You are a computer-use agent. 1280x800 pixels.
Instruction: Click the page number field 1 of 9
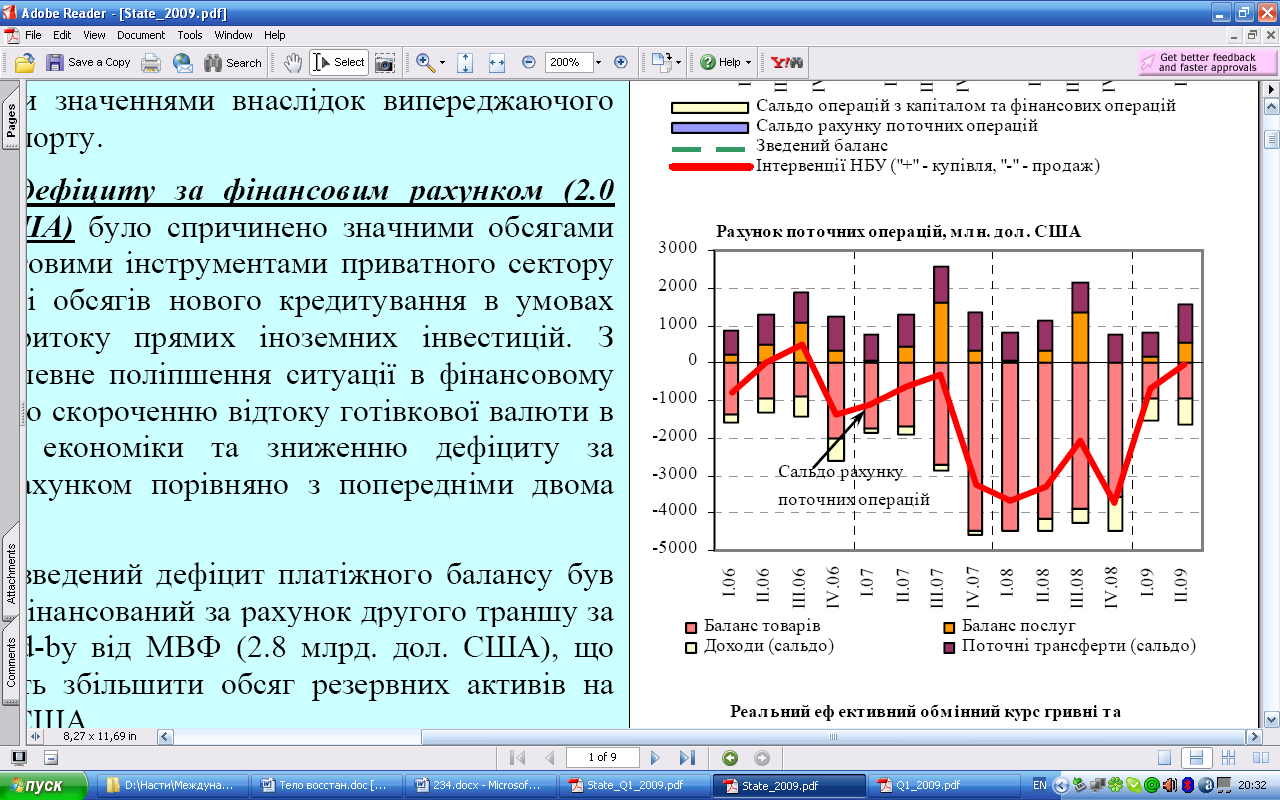(x=603, y=758)
